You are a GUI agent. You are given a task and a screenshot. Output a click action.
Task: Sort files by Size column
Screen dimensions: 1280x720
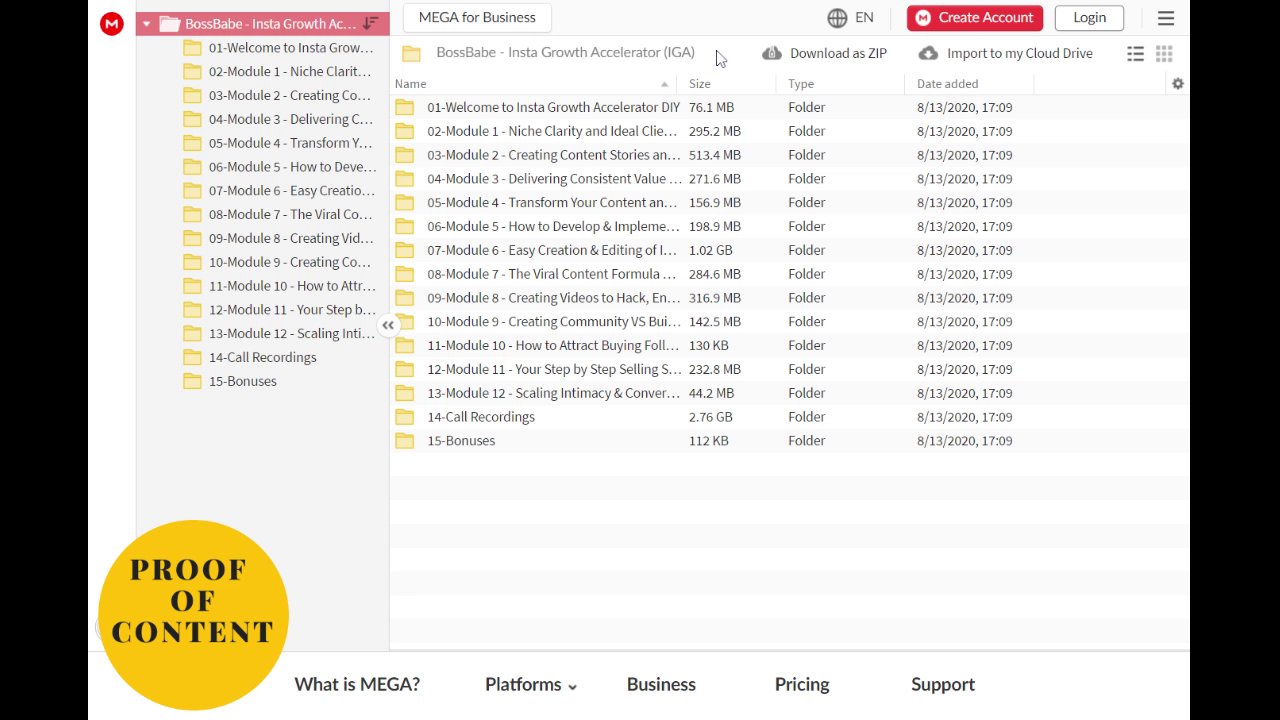[700, 84]
